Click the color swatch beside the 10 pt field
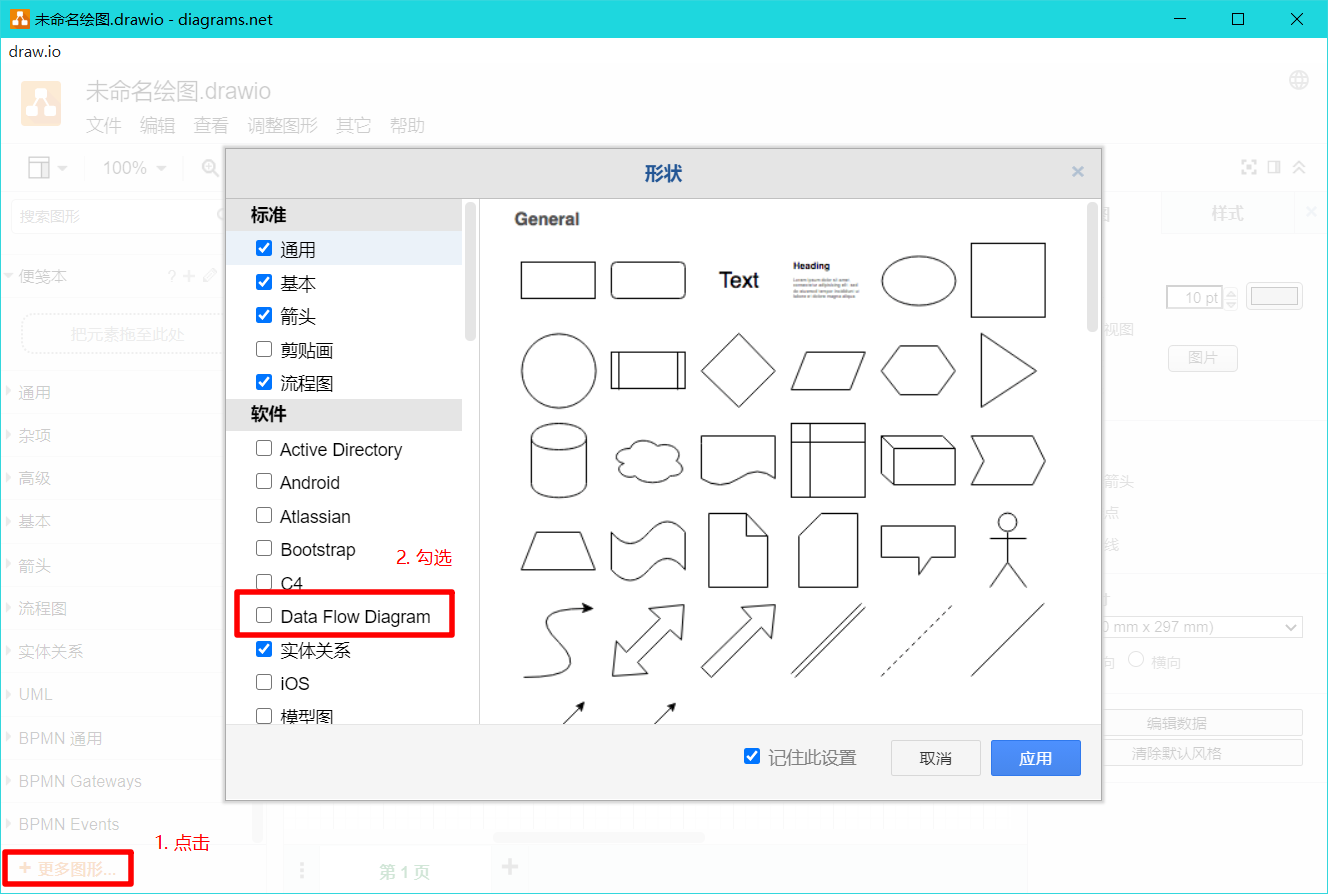The height and width of the screenshot is (894, 1328). click(1274, 296)
